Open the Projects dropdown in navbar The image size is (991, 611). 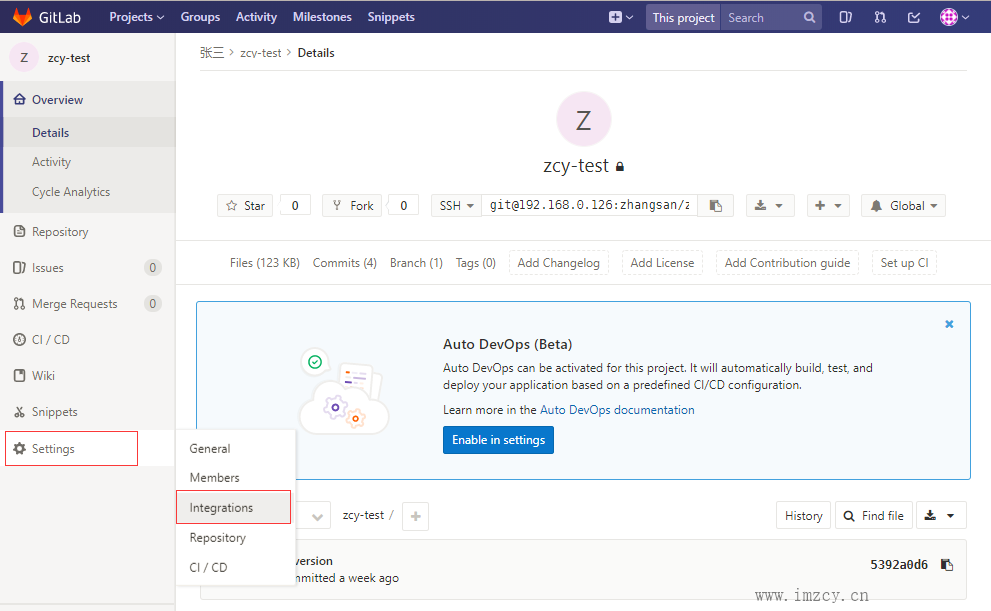137,17
